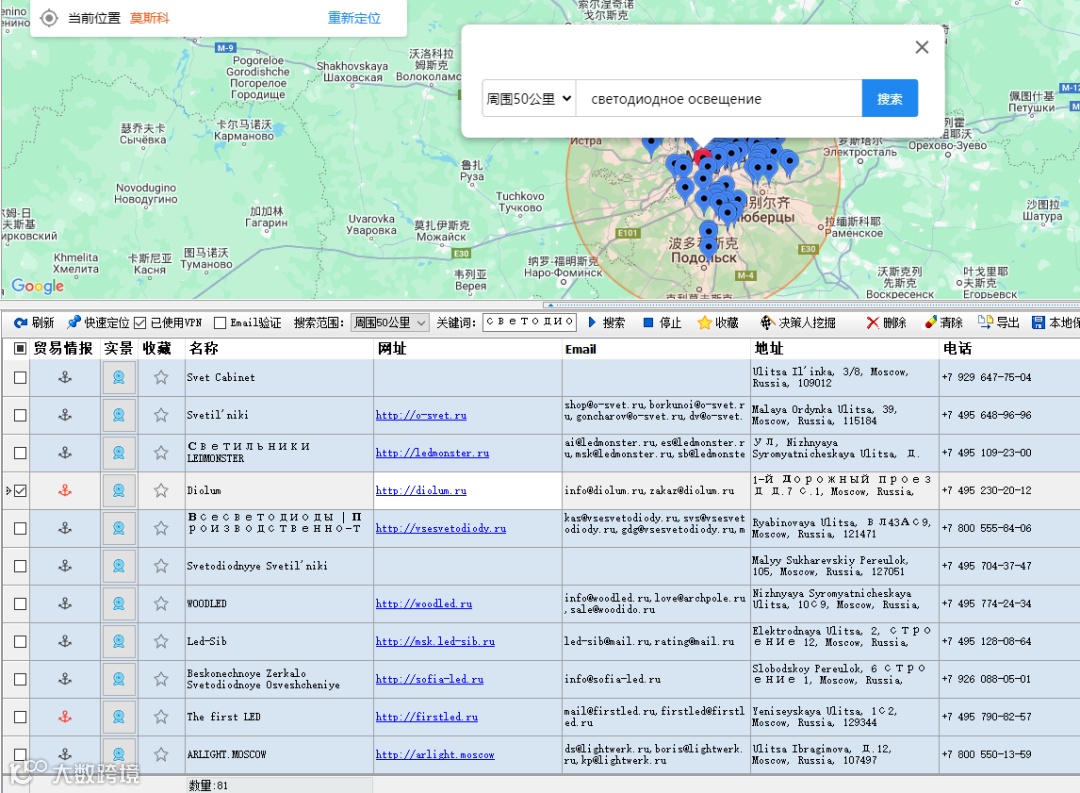Star the Svet Cabinet row as favorite
1080x793 pixels.
(x=160, y=378)
